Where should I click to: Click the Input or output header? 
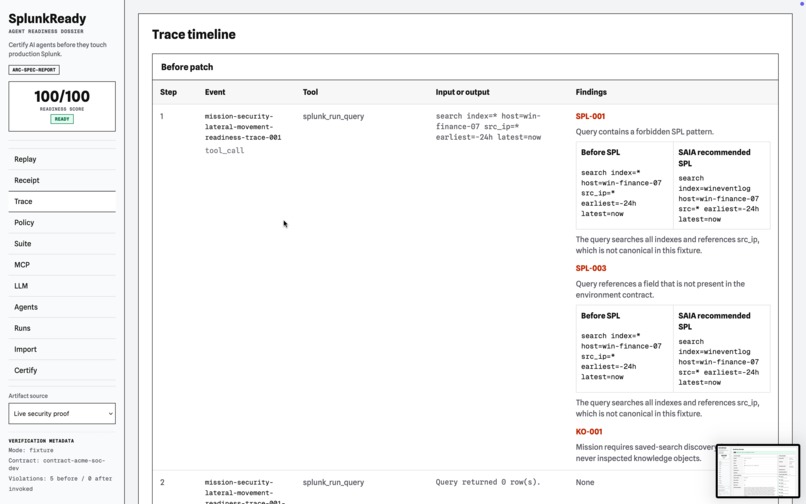(x=462, y=92)
